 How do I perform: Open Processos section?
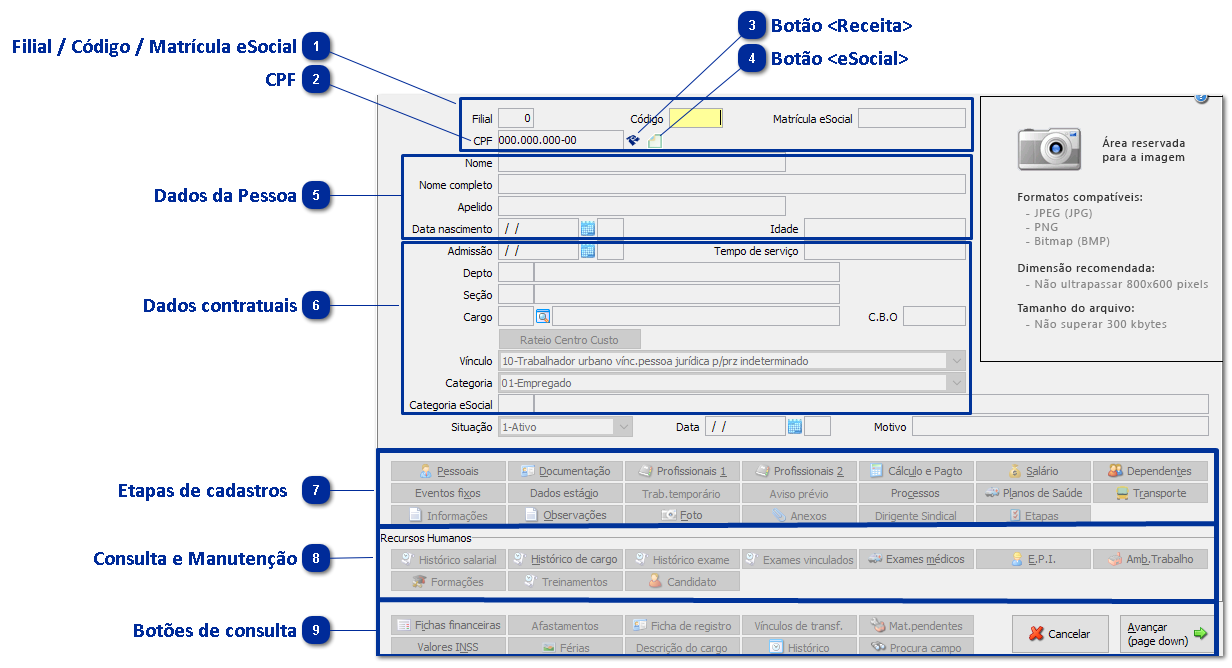coord(916,493)
